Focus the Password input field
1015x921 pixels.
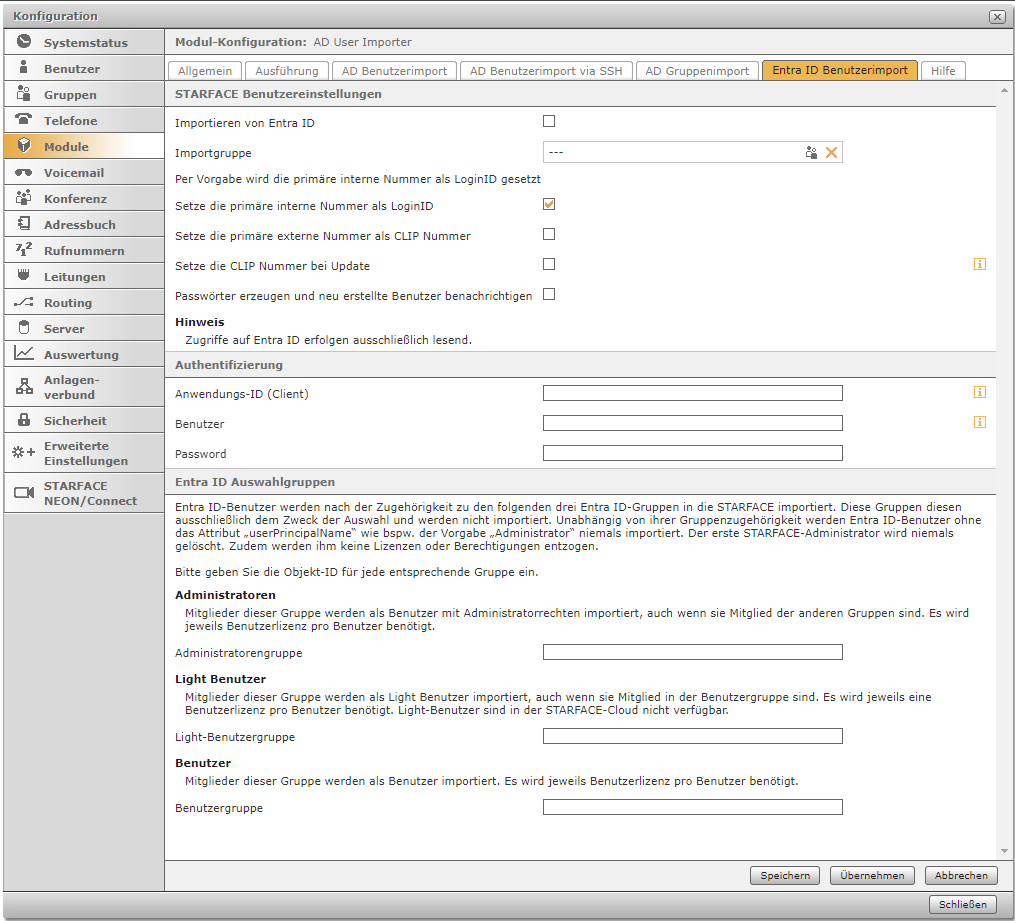pyautogui.click(x=693, y=453)
